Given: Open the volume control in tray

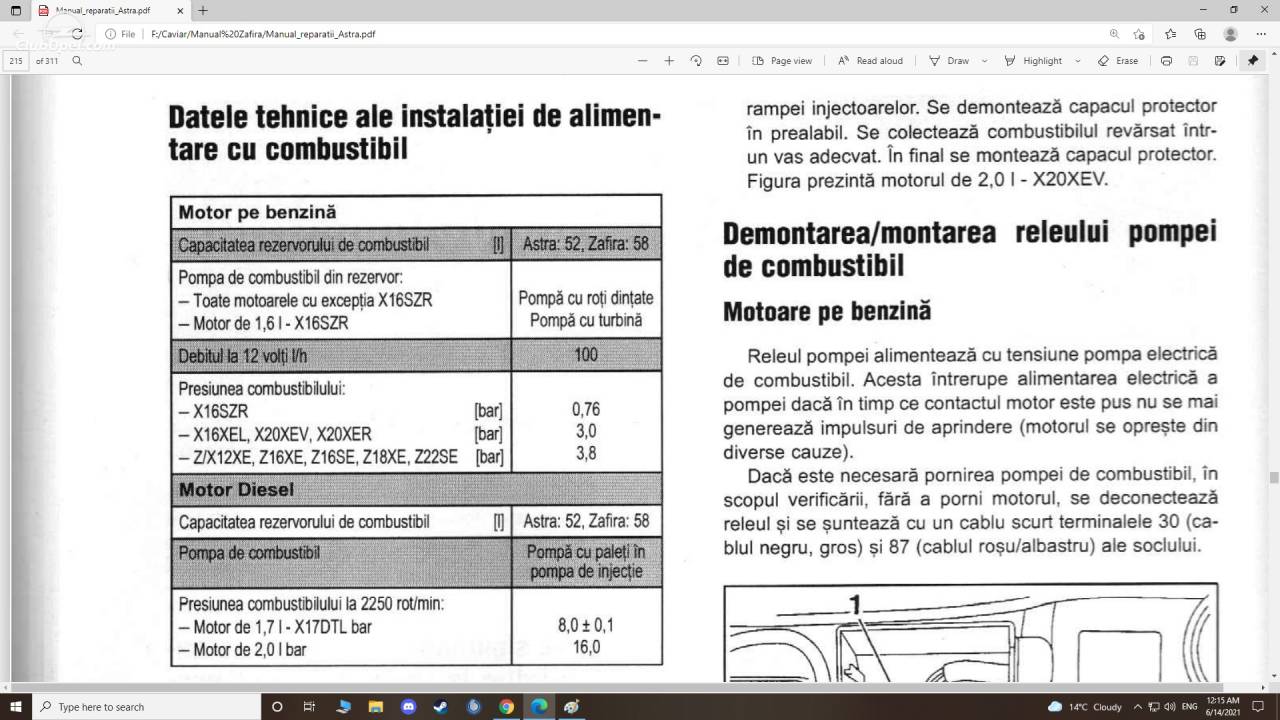Looking at the screenshot, I should (1169, 706).
